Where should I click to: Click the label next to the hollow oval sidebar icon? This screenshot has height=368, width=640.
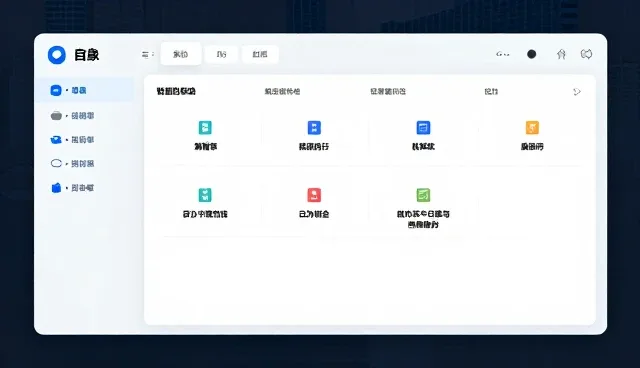click(82, 164)
